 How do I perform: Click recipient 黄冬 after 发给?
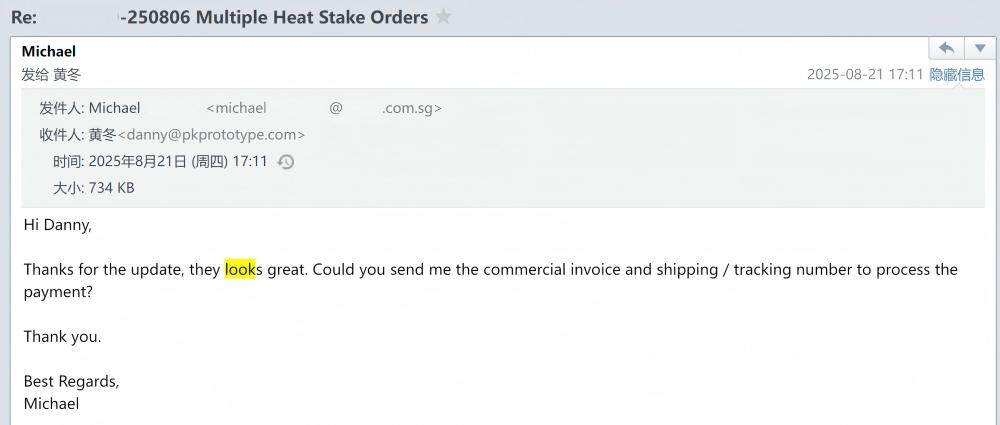pyautogui.click(x=67, y=75)
